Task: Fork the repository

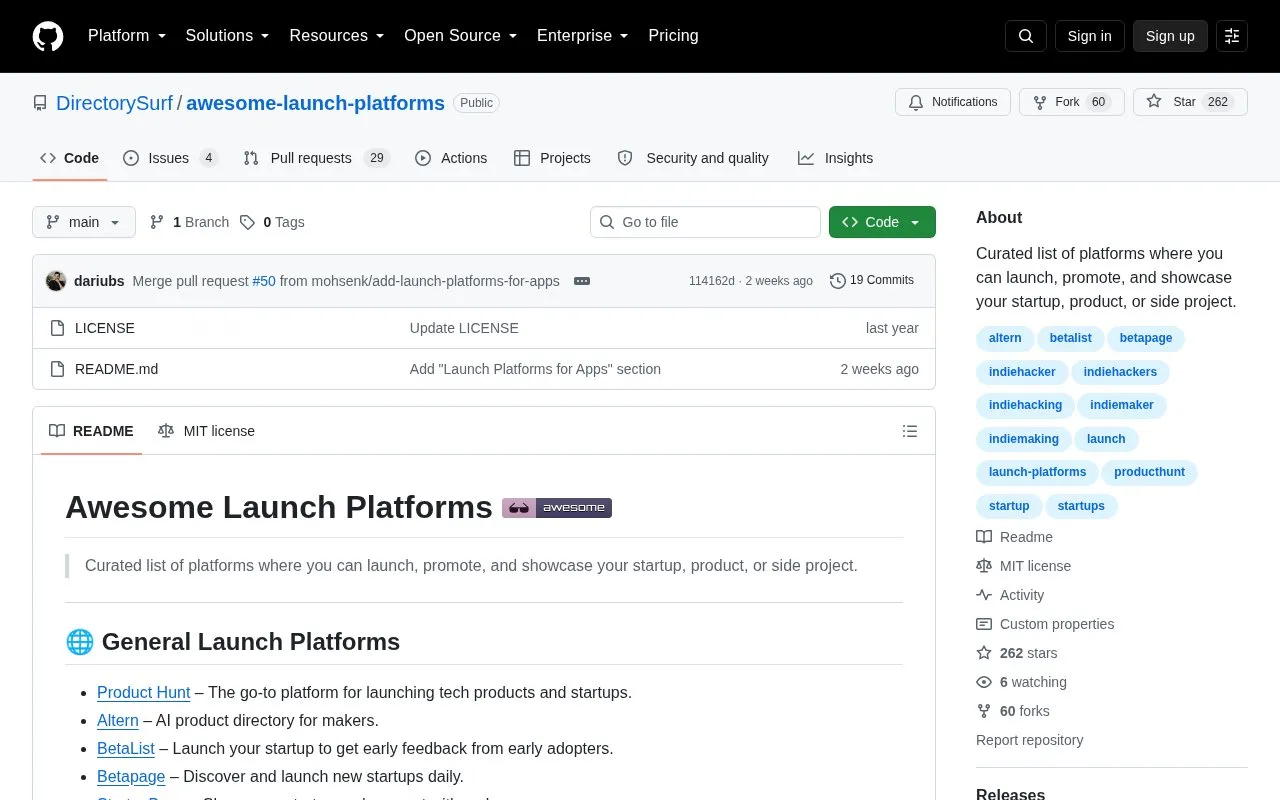Action: coord(1072,102)
